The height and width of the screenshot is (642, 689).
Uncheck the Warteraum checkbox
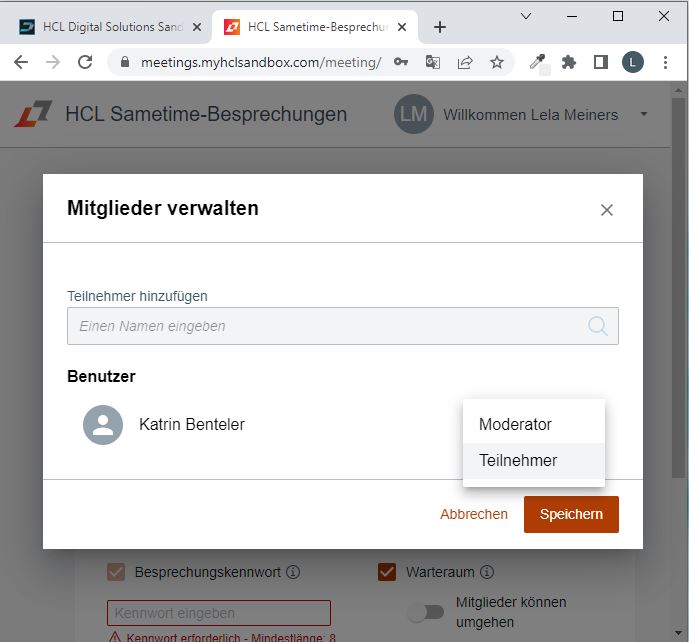387,572
